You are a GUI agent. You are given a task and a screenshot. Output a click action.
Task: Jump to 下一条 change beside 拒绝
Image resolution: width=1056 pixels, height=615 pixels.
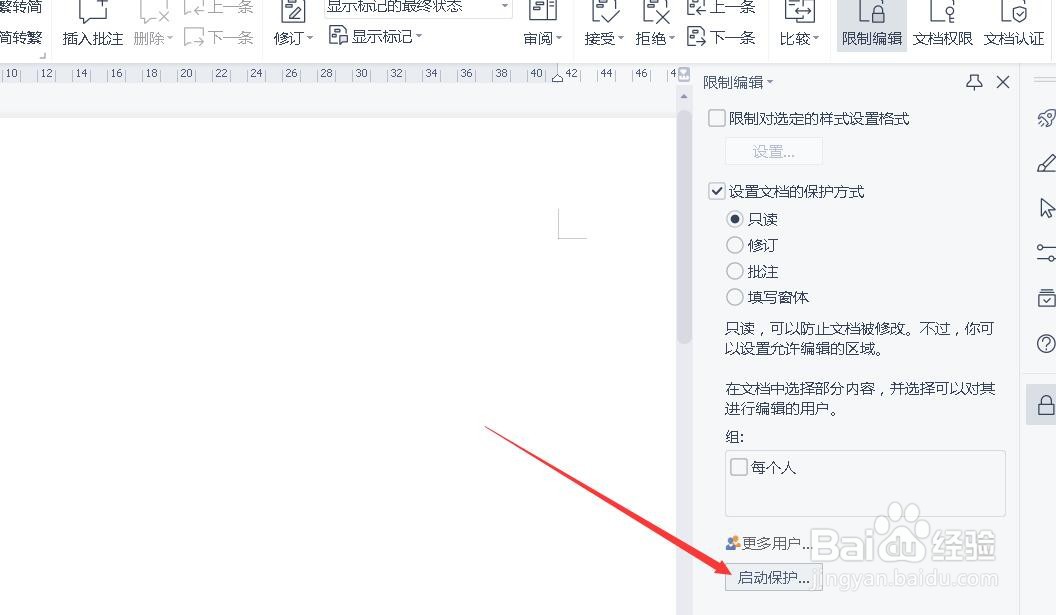[721, 37]
